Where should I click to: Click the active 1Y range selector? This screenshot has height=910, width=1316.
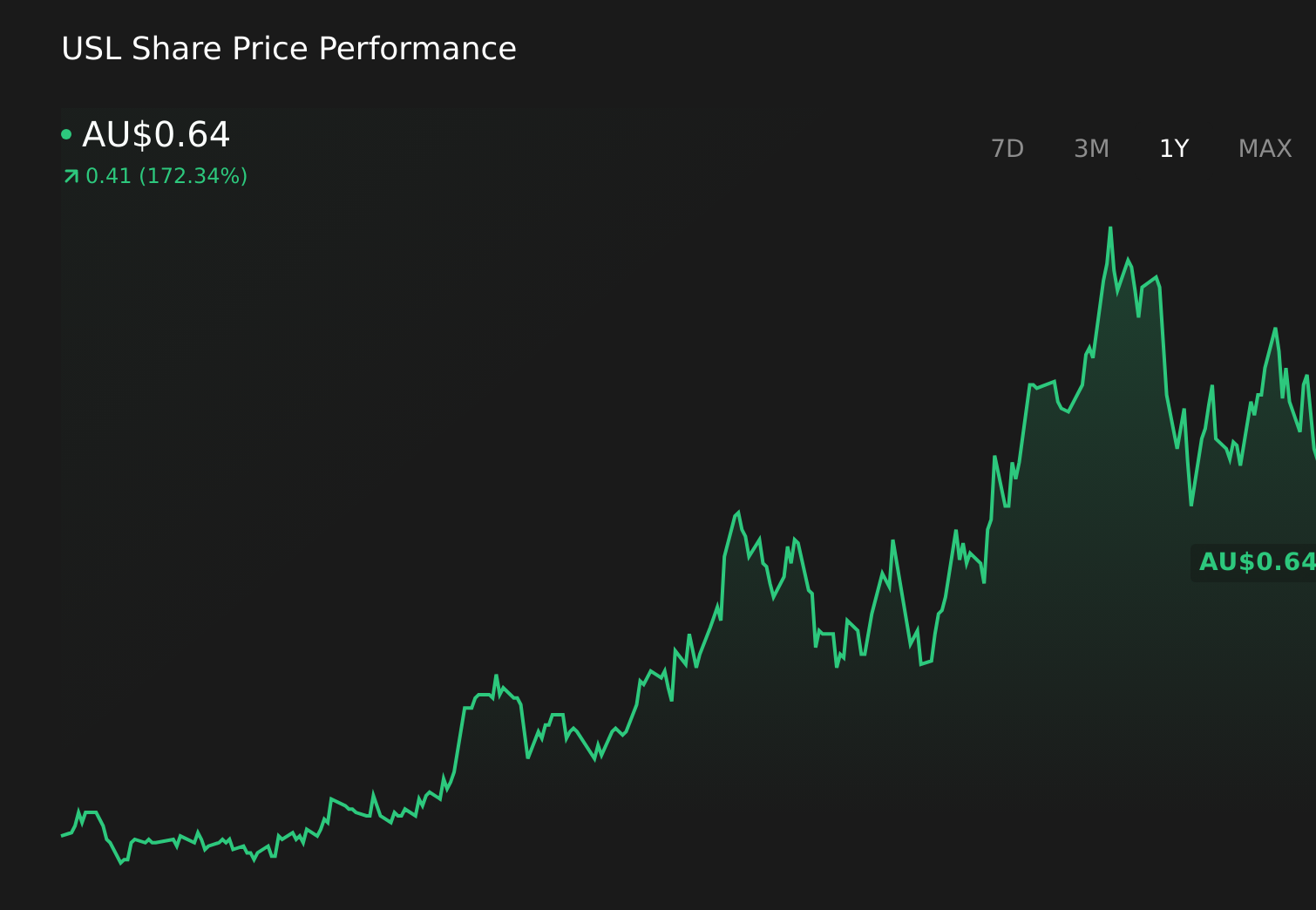[1174, 148]
